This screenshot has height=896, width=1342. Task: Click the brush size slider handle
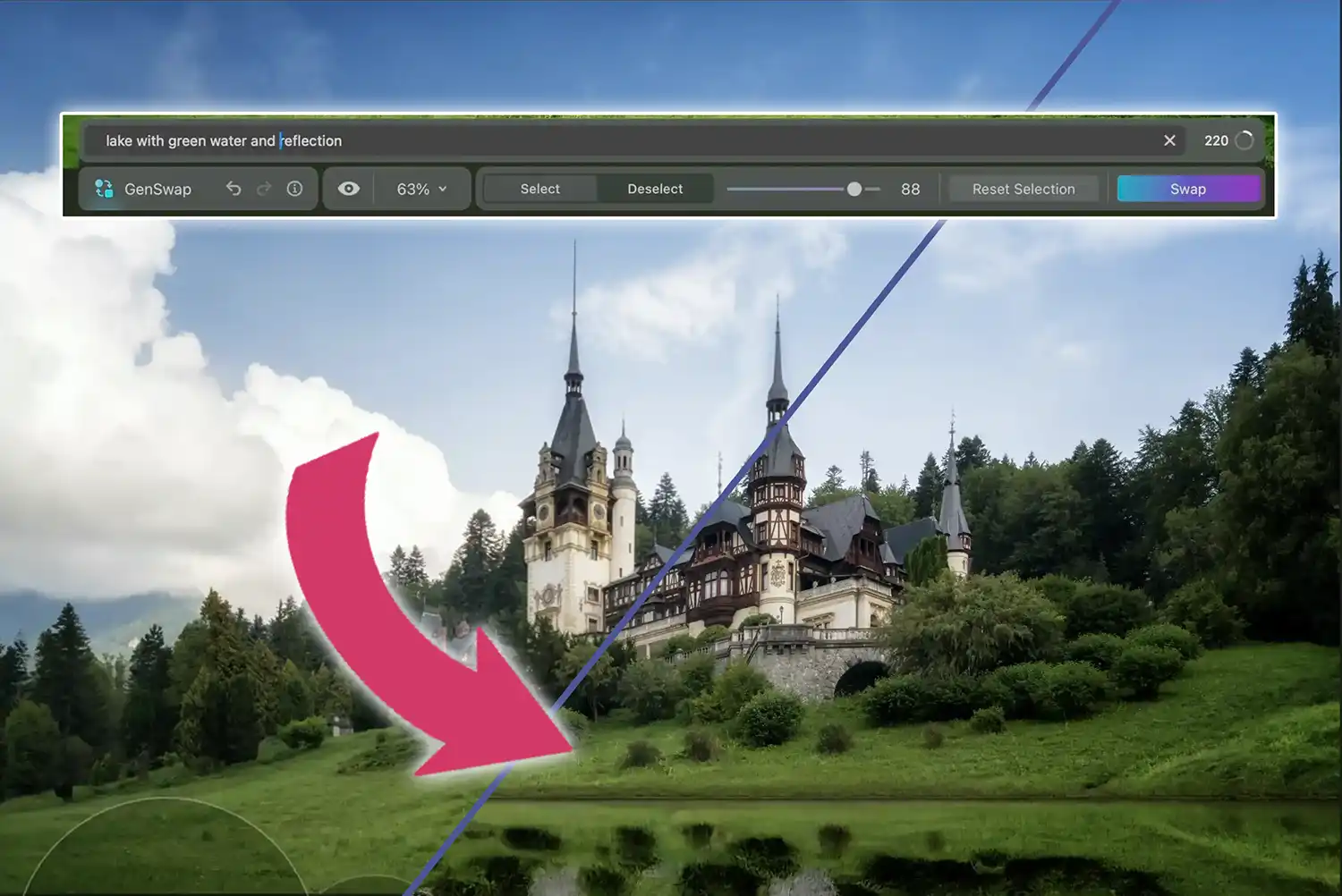click(854, 189)
